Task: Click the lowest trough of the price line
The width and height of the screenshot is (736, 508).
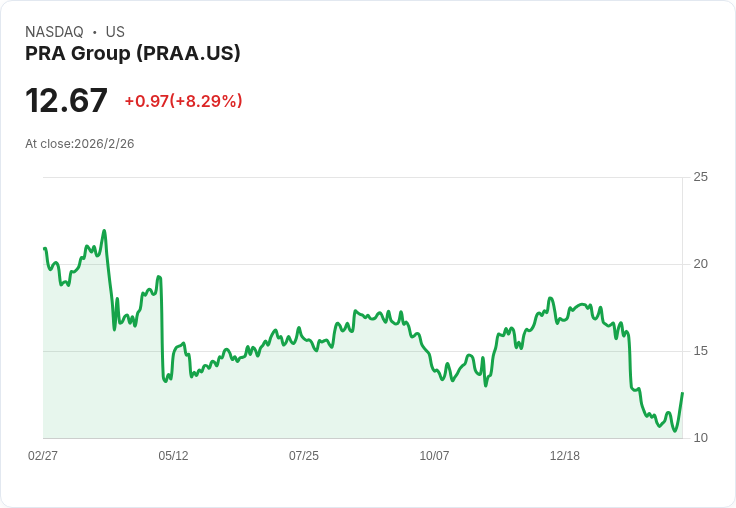Action: coord(675,431)
